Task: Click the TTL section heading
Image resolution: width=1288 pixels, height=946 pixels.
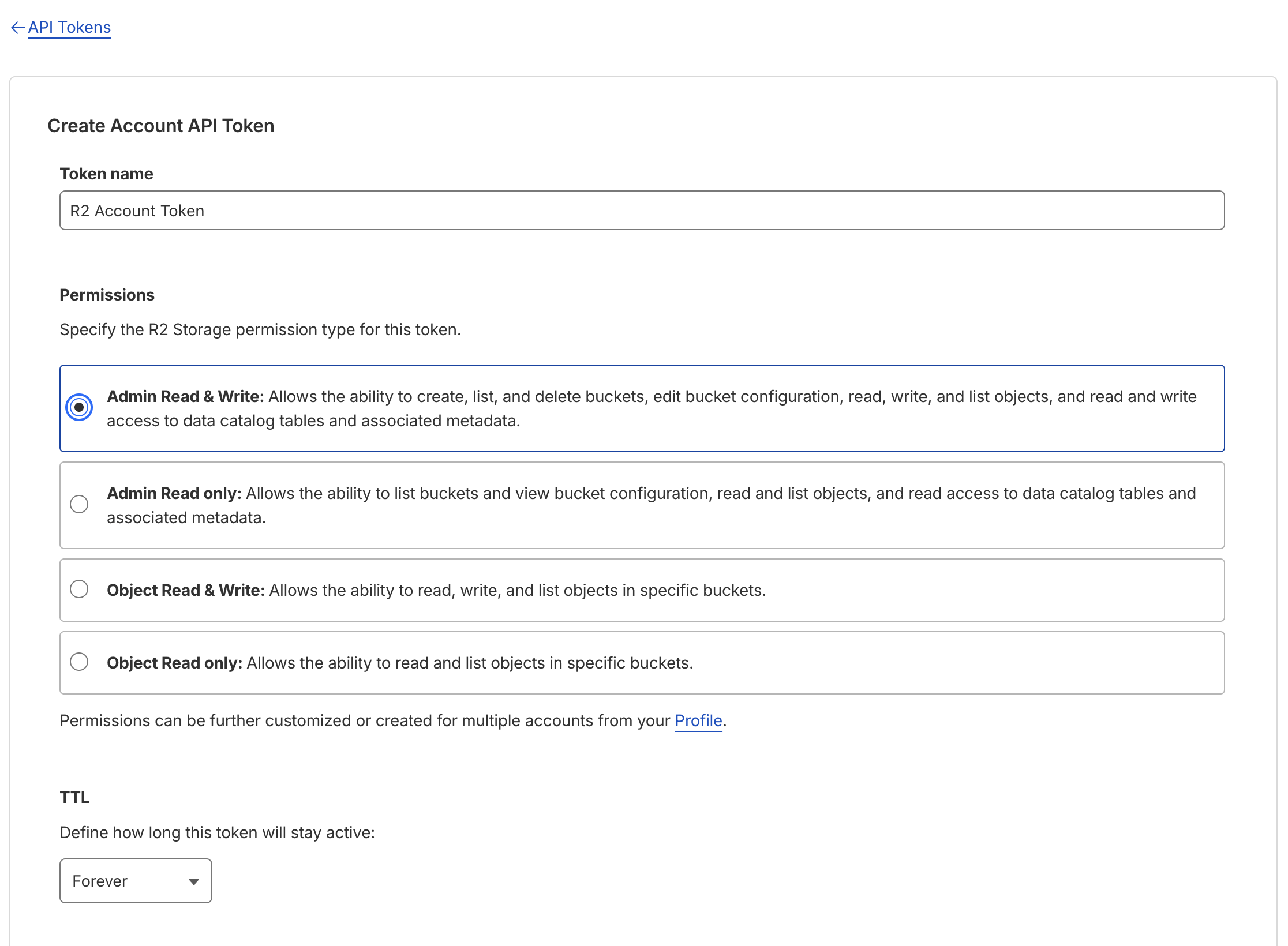Action: [75, 797]
